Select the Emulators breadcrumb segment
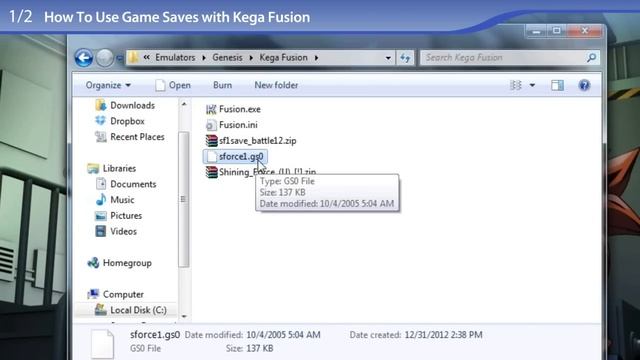Viewport: 640px width, 360px height. coord(175,58)
